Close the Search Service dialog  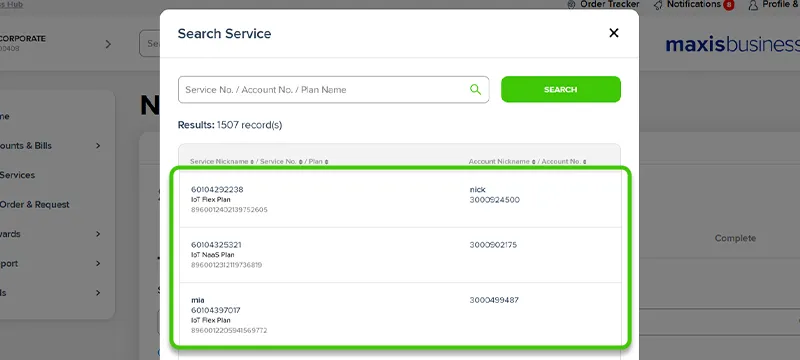tap(614, 33)
